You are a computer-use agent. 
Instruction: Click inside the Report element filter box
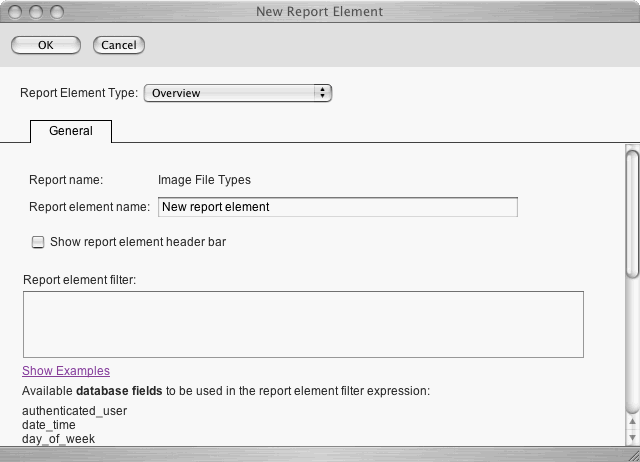[303, 324]
